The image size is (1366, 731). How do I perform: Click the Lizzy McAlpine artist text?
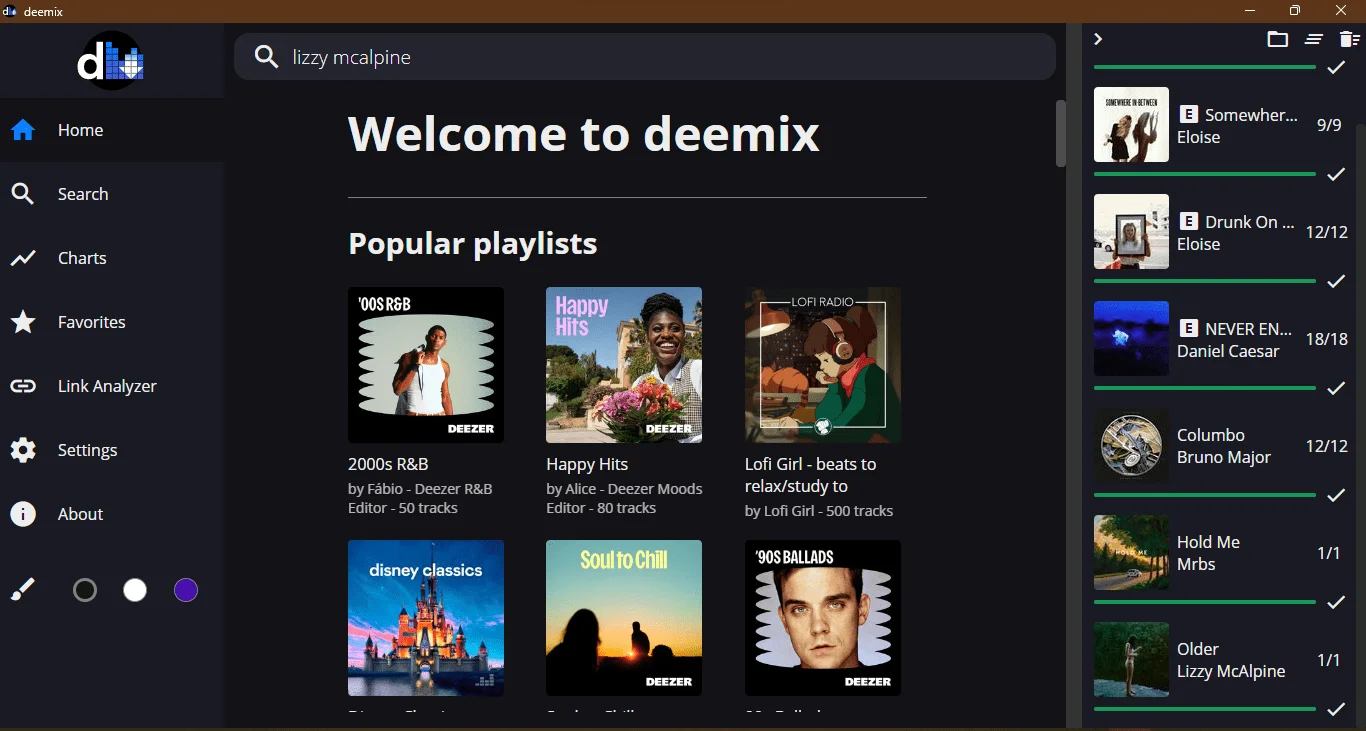coord(1231,671)
